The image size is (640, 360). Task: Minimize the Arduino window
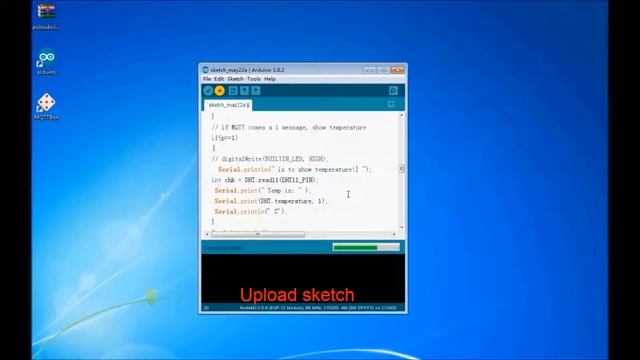tap(369, 70)
